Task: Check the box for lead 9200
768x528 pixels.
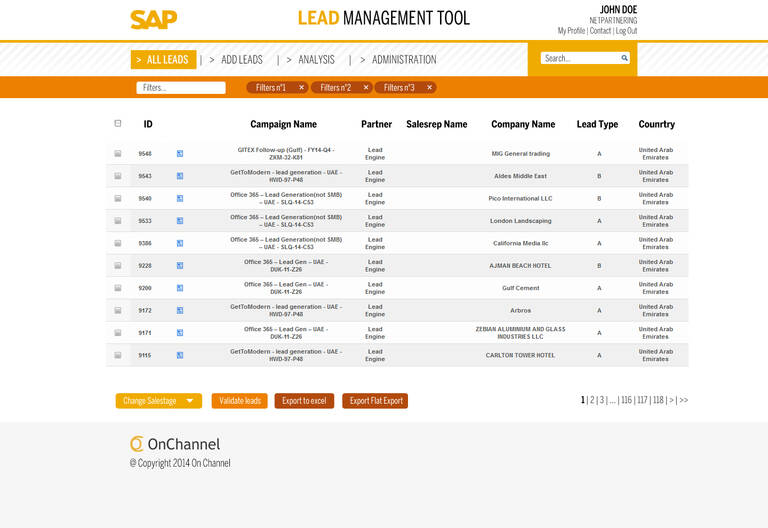Action: tap(118, 288)
